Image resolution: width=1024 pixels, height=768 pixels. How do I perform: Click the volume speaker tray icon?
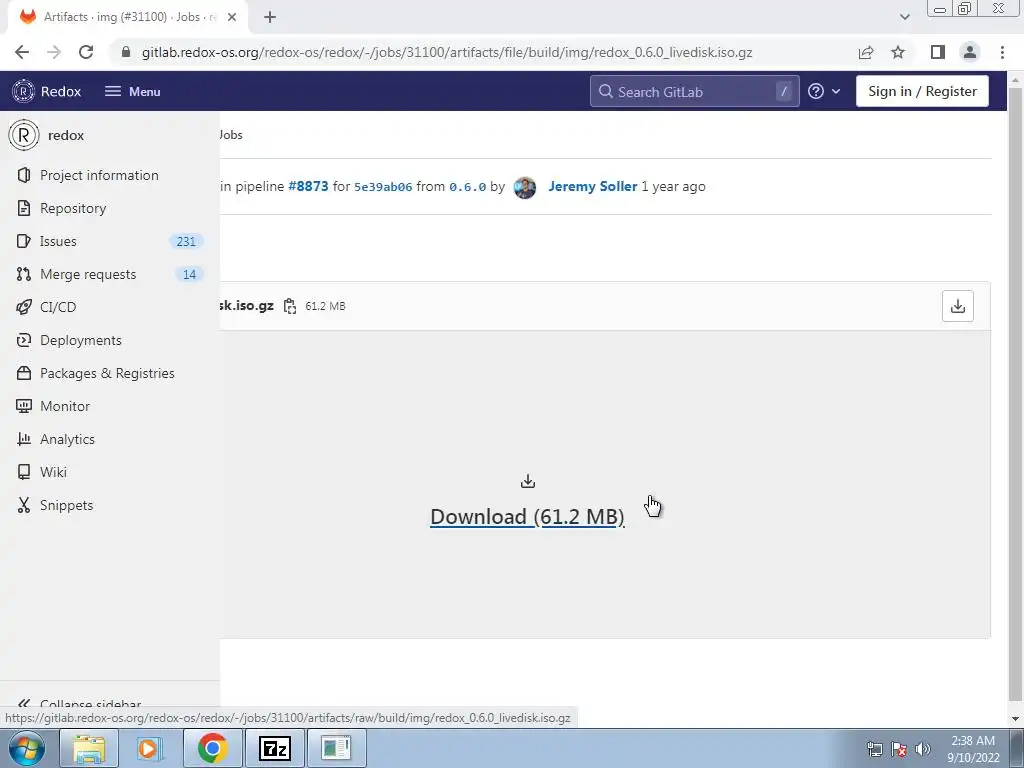coord(923,749)
